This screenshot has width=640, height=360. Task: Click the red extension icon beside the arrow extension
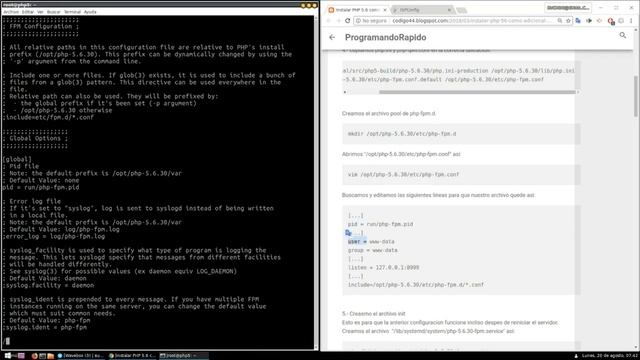(600, 20)
